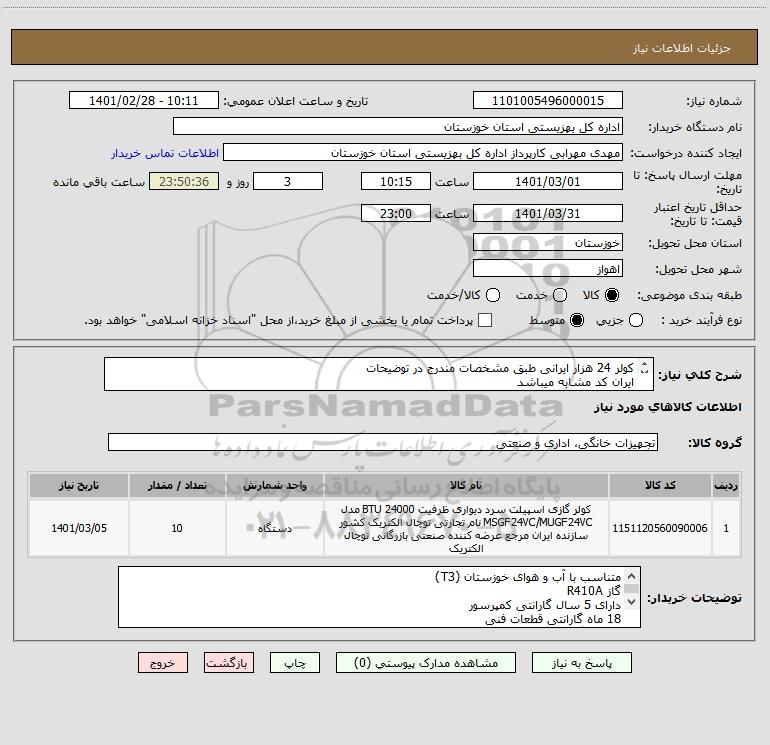The width and height of the screenshot is (770, 745).
Task: Click the need date cell 1401/03/05
Action: click(79, 528)
